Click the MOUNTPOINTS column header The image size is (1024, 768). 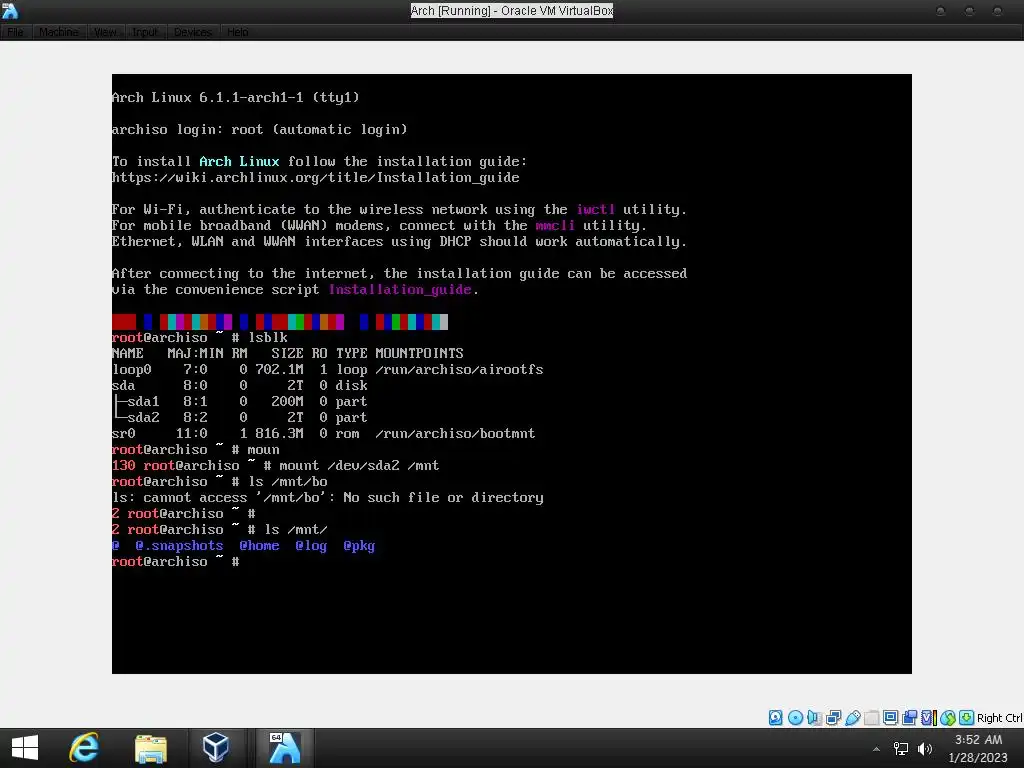coord(419,353)
